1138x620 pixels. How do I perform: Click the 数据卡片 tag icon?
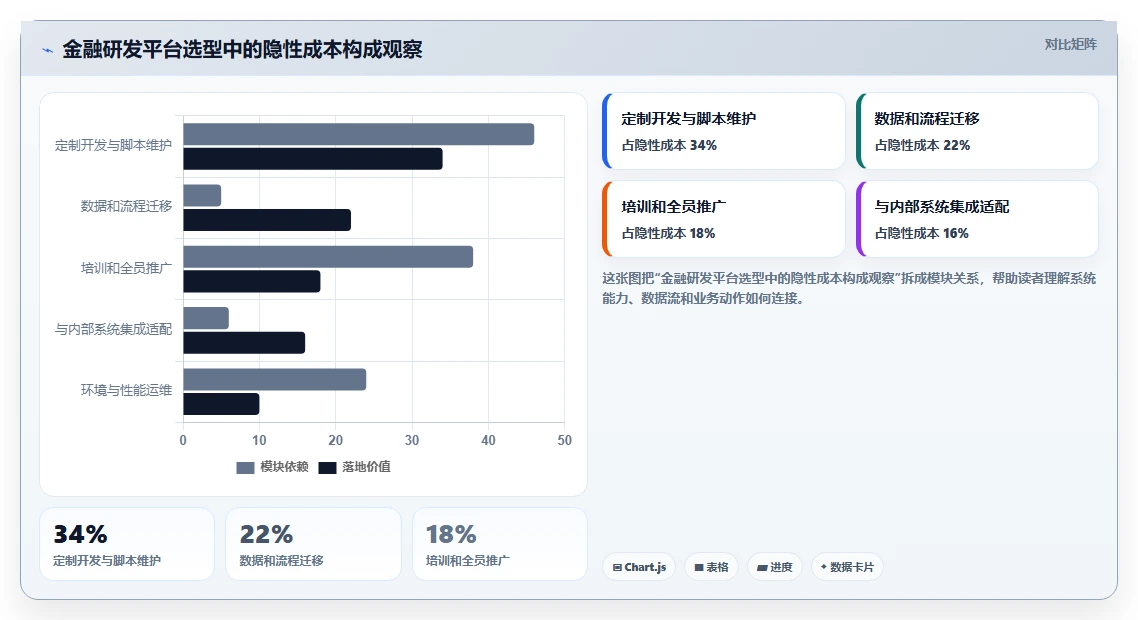coord(824,567)
